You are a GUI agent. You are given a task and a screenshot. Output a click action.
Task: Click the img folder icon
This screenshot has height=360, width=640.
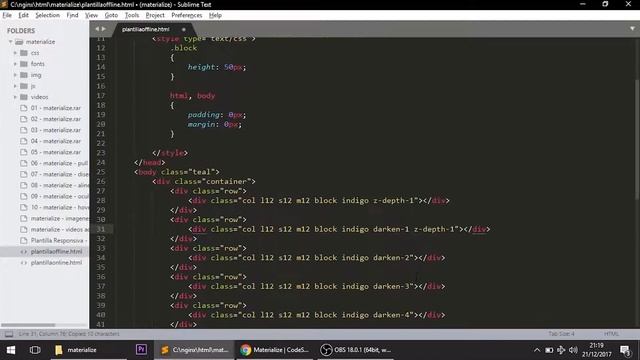24,75
